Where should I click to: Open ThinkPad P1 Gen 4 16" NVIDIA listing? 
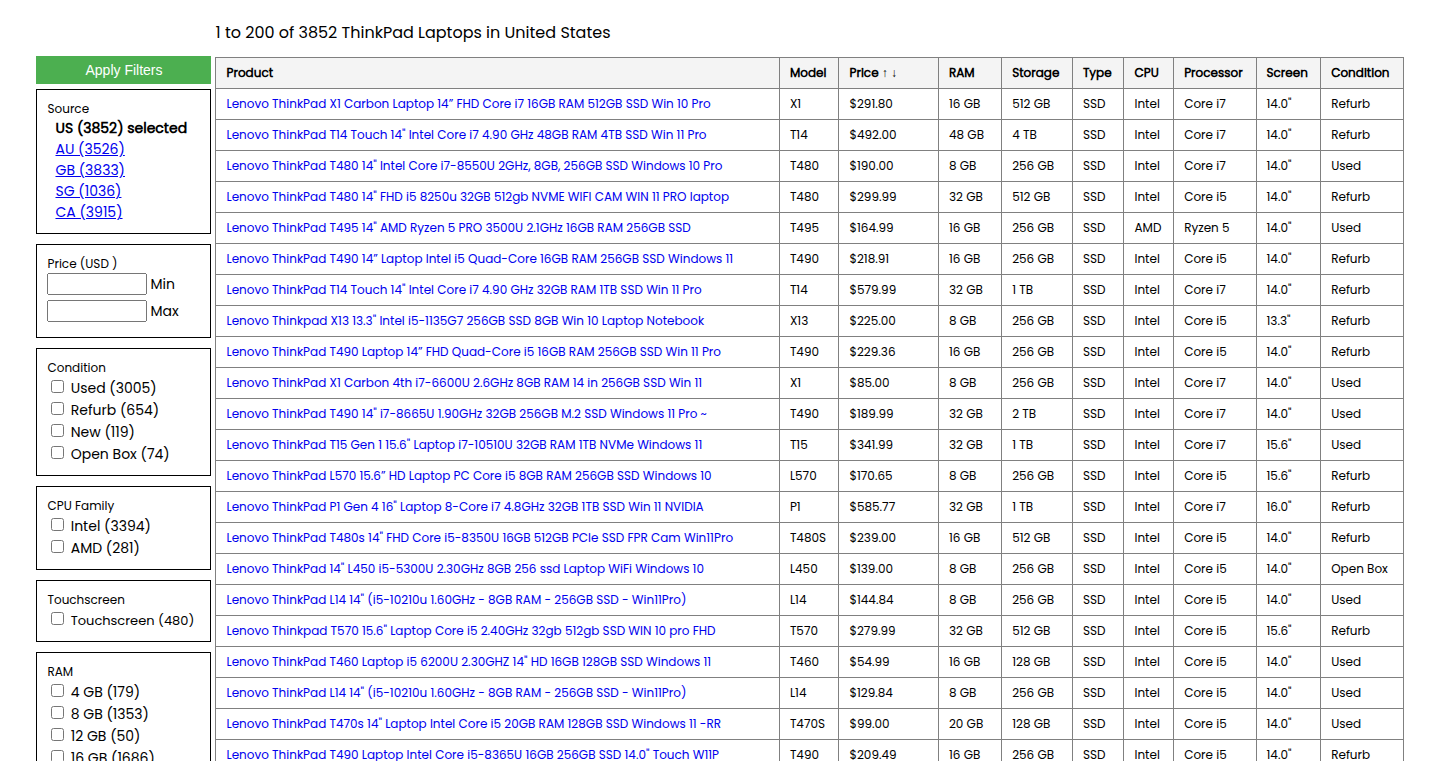(465, 507)
